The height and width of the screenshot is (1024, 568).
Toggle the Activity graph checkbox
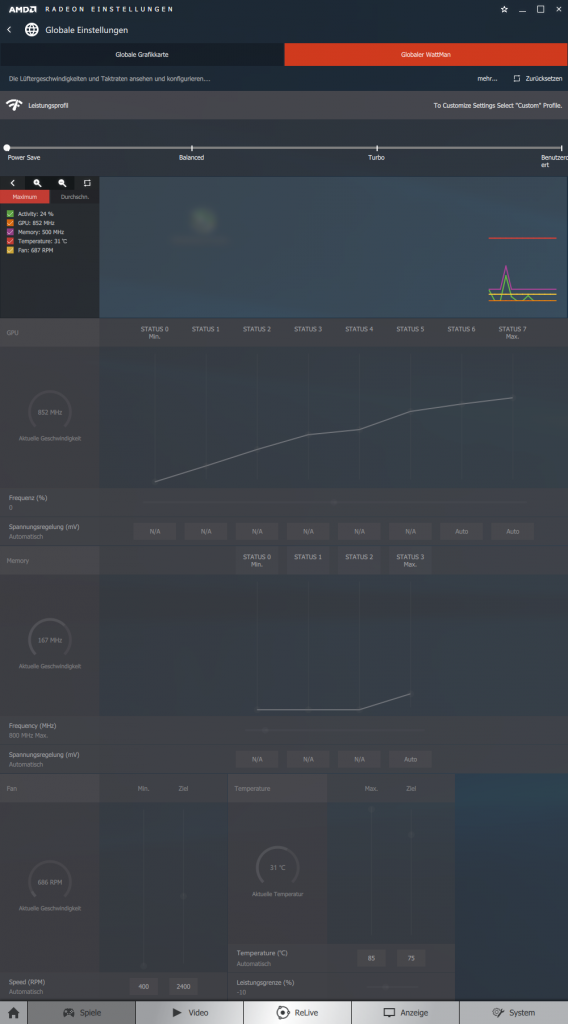10,214
